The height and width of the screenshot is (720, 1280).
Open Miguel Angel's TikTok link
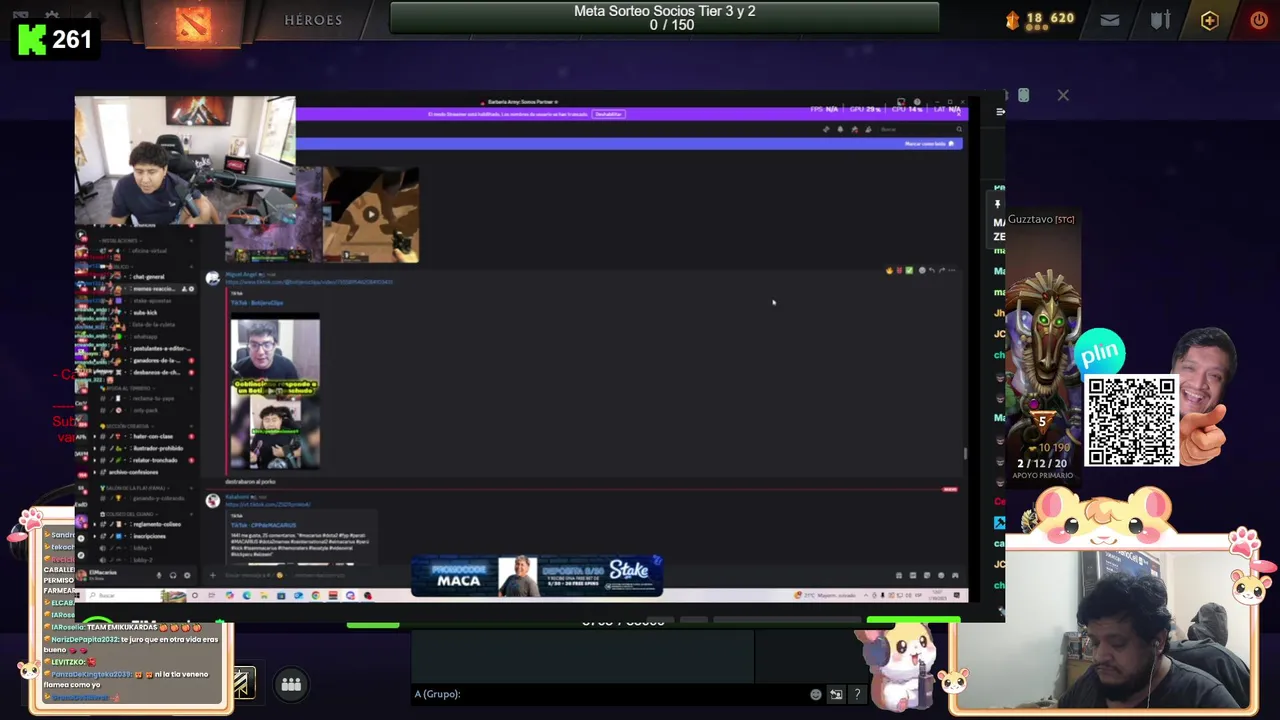310,282
